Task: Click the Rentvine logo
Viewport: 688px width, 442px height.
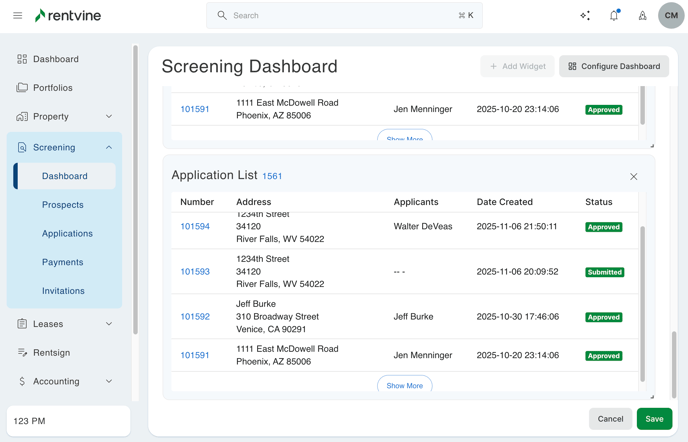Action: click(68, 15)
